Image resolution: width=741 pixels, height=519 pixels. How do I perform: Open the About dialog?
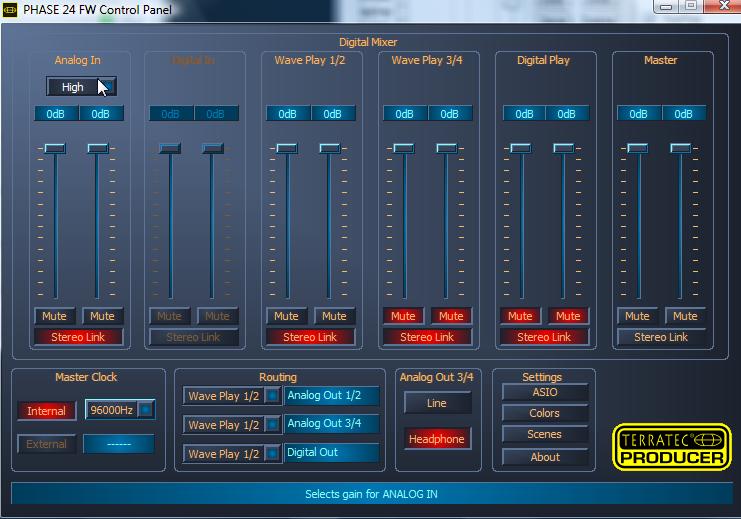[545, 457]
